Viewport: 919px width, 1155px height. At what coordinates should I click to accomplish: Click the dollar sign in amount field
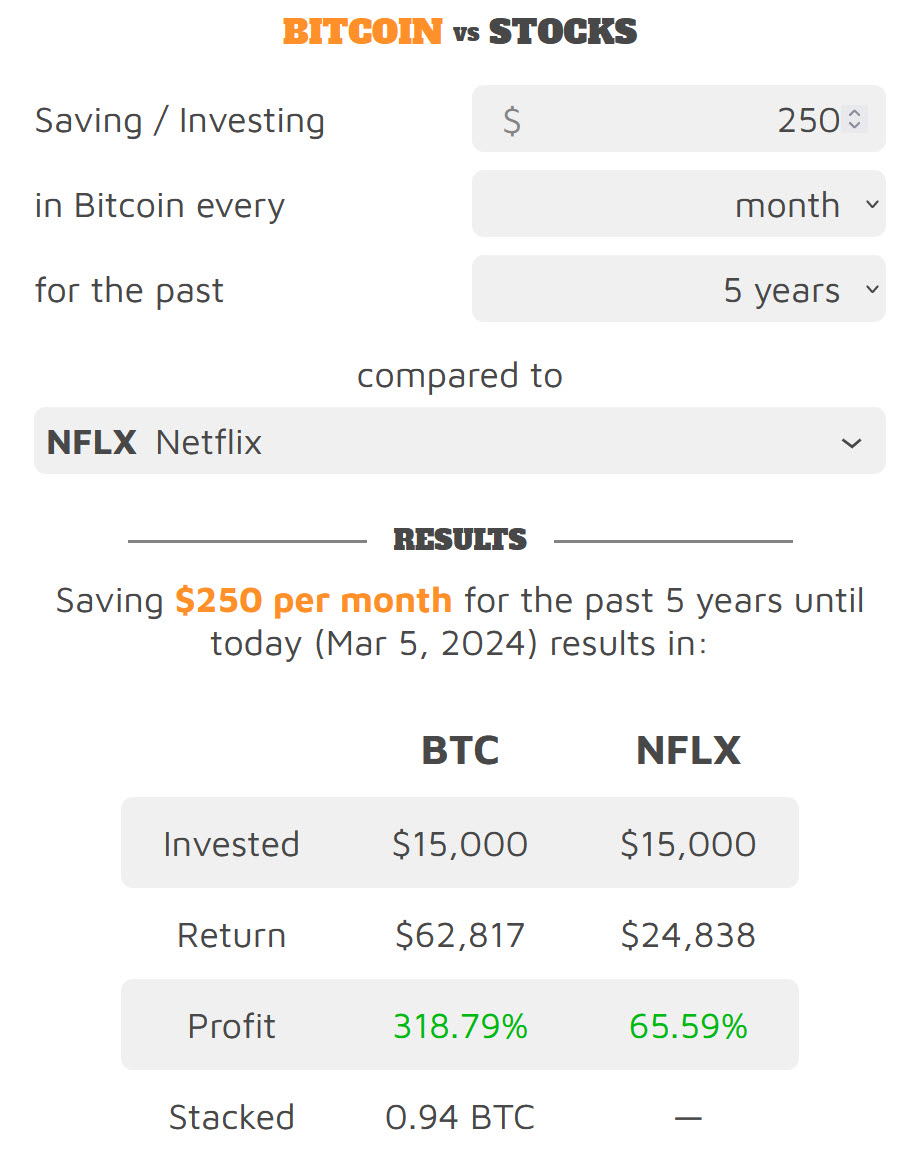(x=511, y=120)
